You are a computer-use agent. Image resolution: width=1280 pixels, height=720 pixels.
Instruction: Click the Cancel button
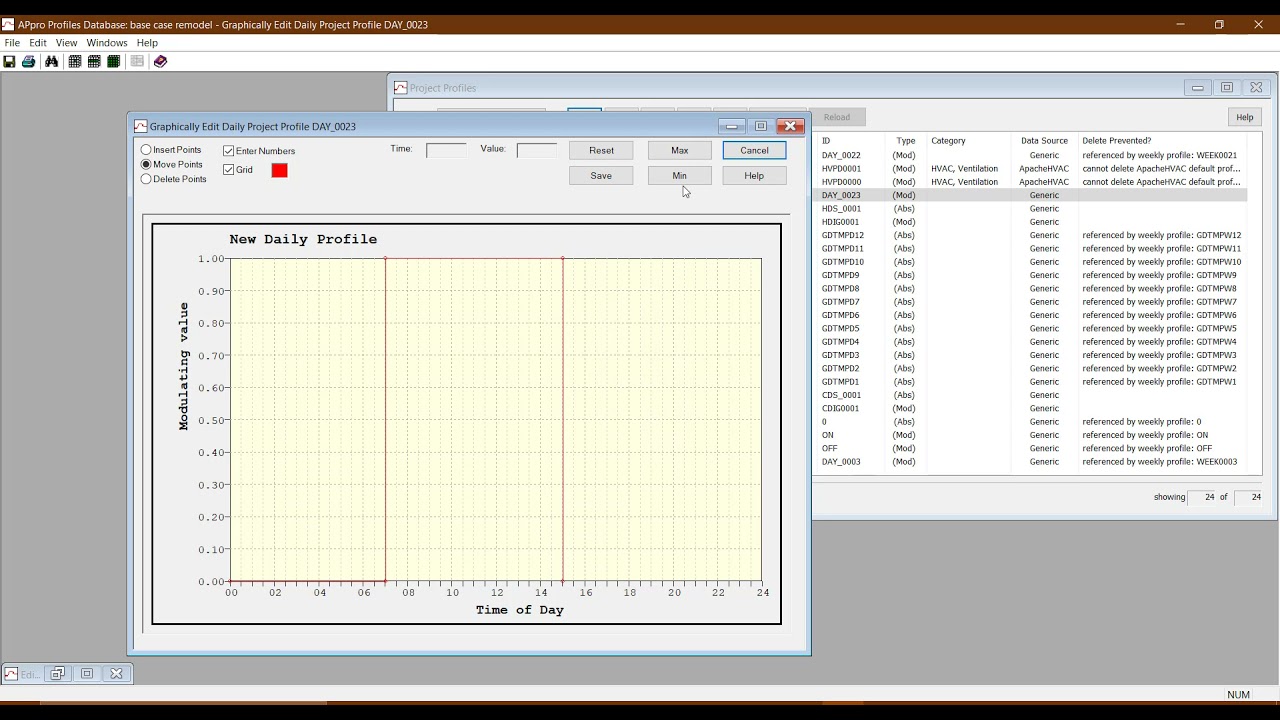[755, 150]
